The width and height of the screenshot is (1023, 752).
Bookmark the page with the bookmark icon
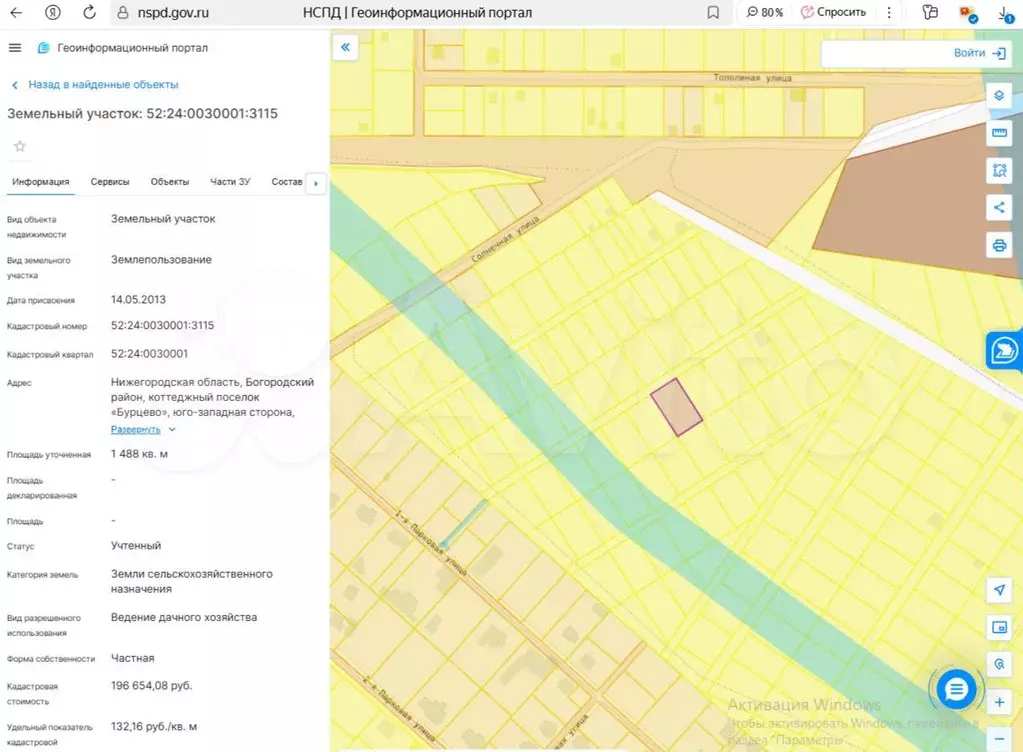(713, 12)
